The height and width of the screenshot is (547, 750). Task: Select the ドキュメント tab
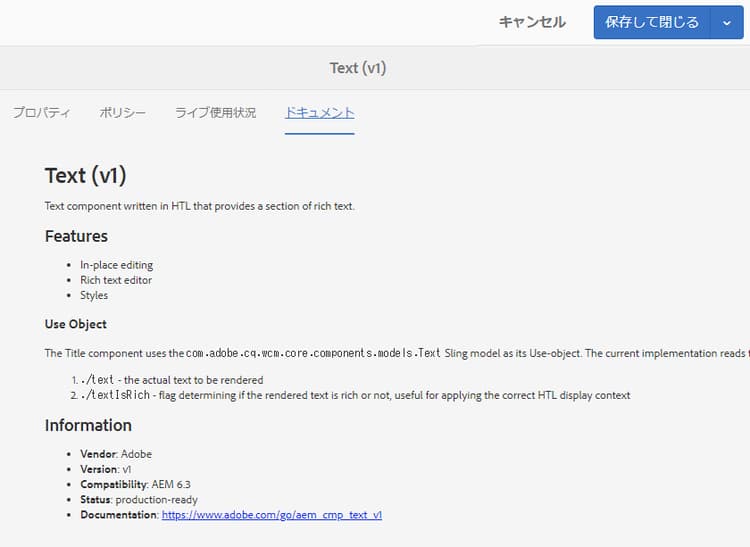point(320,112)
